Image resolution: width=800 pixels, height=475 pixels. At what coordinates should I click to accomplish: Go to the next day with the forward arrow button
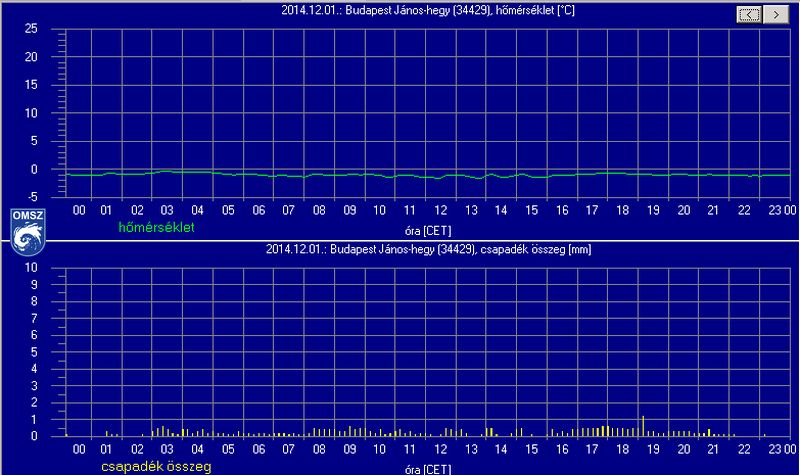tap(776, 14)
